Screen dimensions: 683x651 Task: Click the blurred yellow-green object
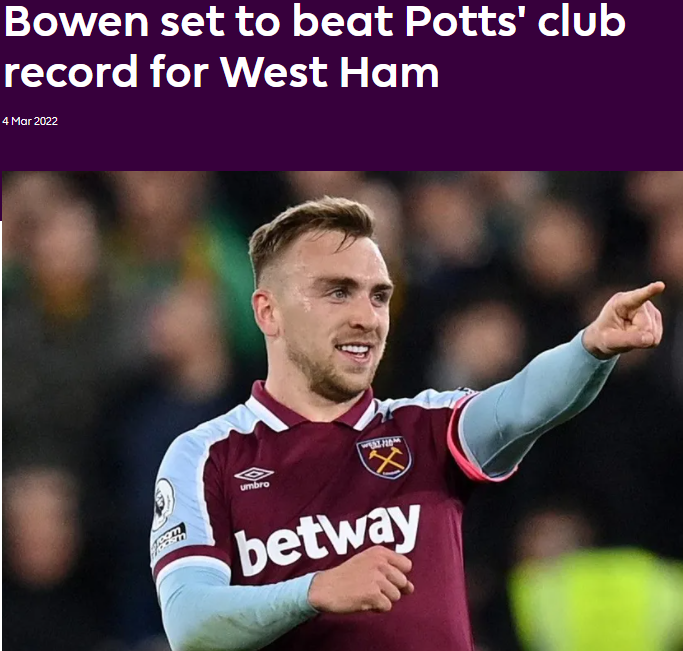[x=595, y=600]
